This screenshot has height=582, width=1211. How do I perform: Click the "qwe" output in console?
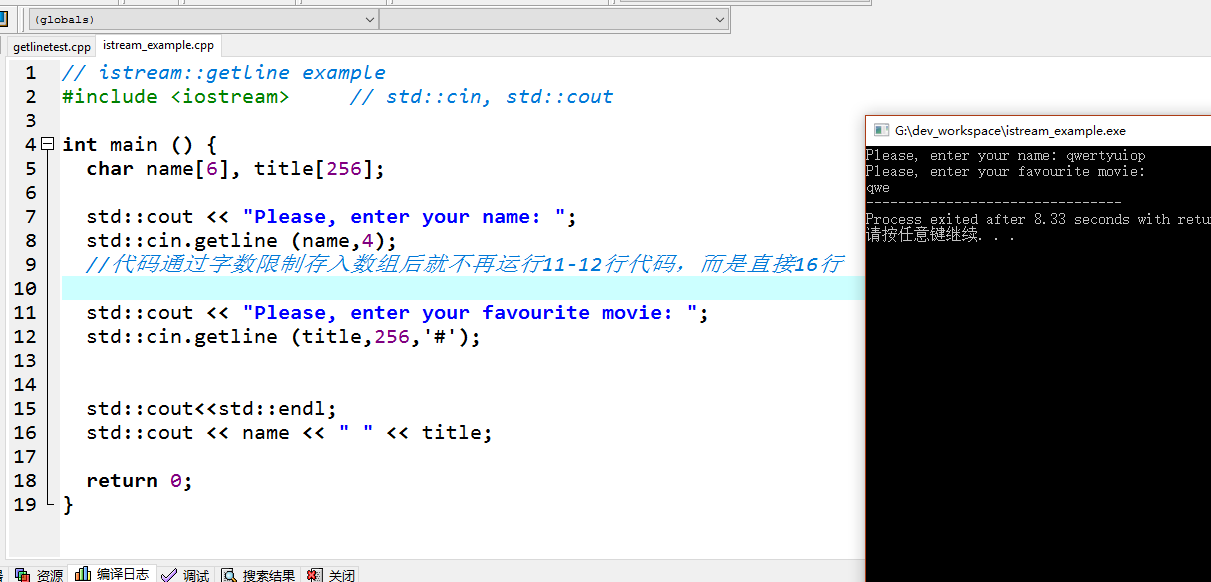pos(878,188)
